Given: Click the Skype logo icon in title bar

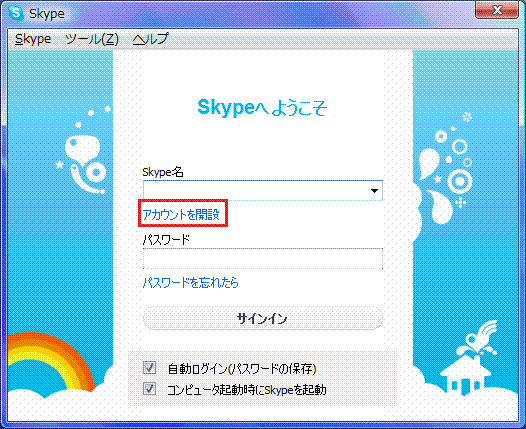Looking at the screenshot, I should pyautogui.click(x=16, y=13).
